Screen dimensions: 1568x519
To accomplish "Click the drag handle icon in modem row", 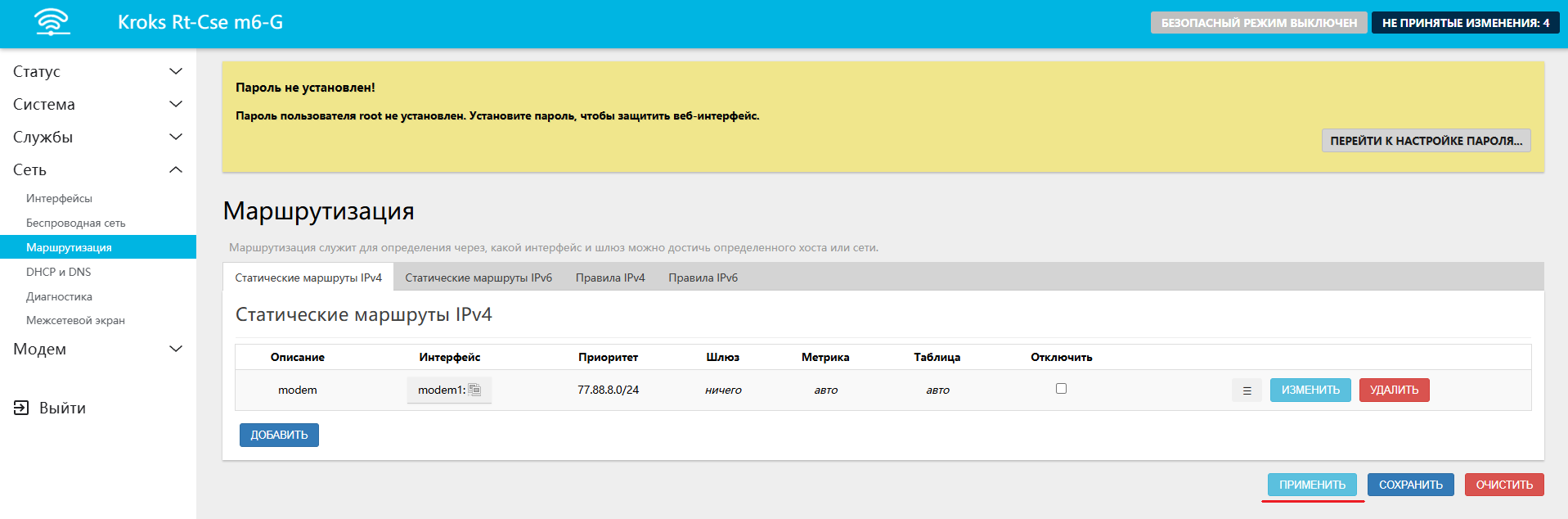I will (1247, 390).
